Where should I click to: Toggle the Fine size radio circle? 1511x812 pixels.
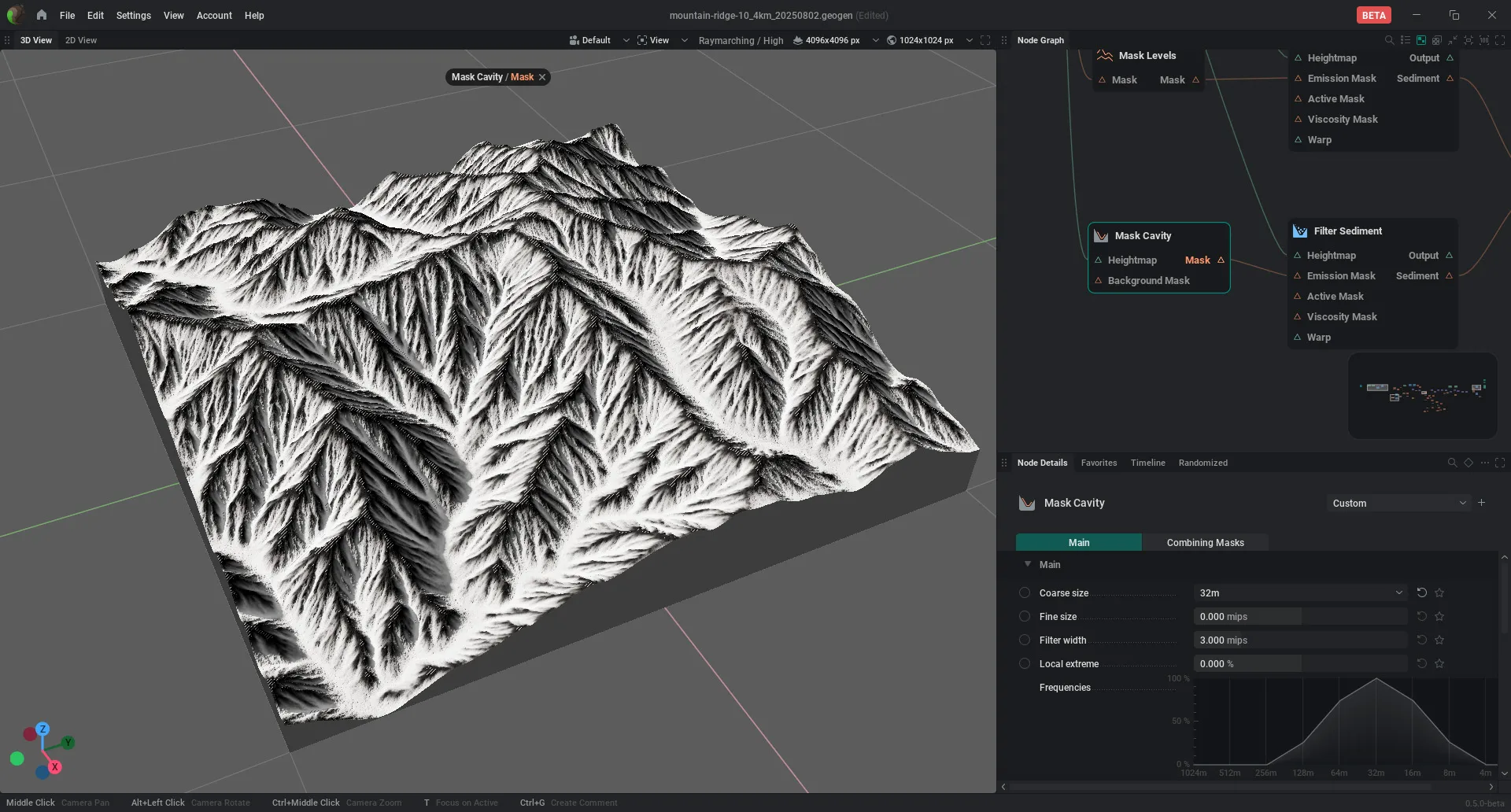tap(1025, 616)
